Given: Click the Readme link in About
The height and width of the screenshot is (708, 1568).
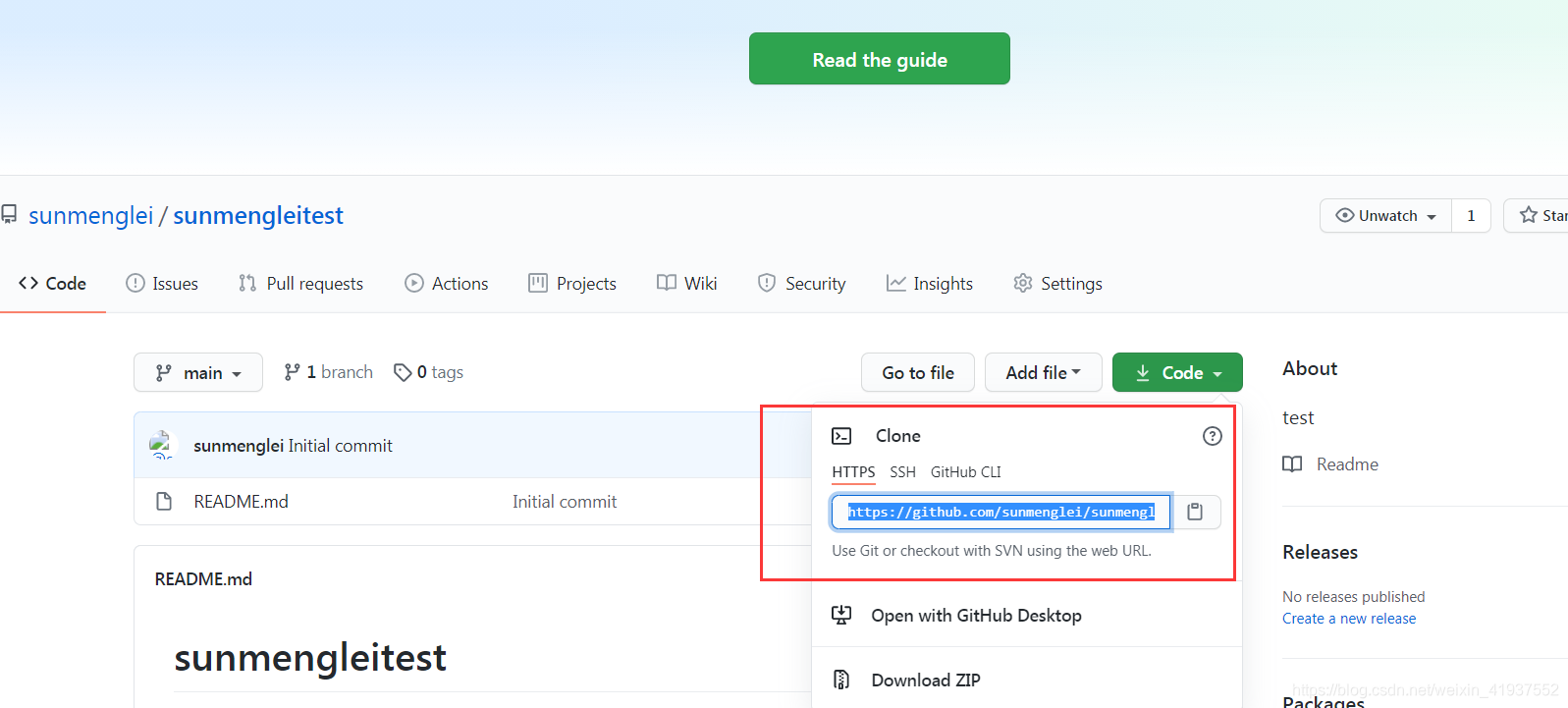Looking at the screenshot, I should (x=1347, y=464).
